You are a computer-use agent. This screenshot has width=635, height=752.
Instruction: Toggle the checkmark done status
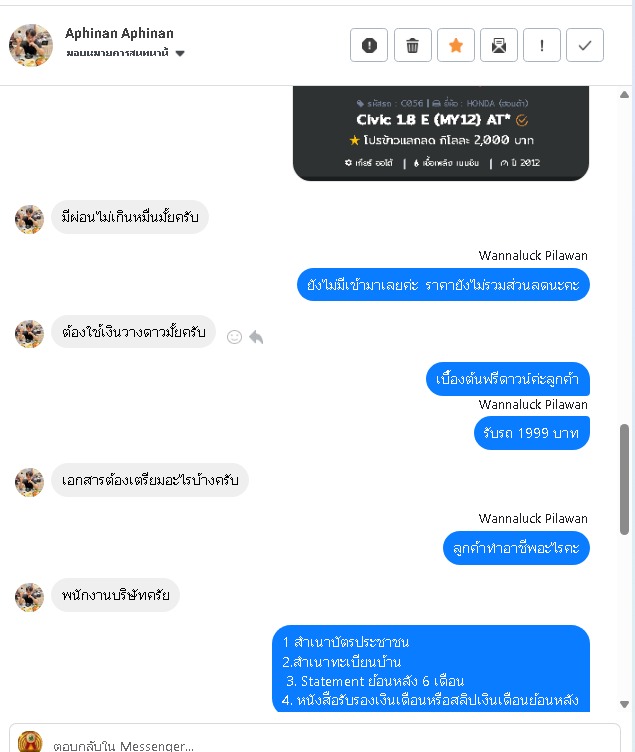pyautogui.click(x=585, y=46)
